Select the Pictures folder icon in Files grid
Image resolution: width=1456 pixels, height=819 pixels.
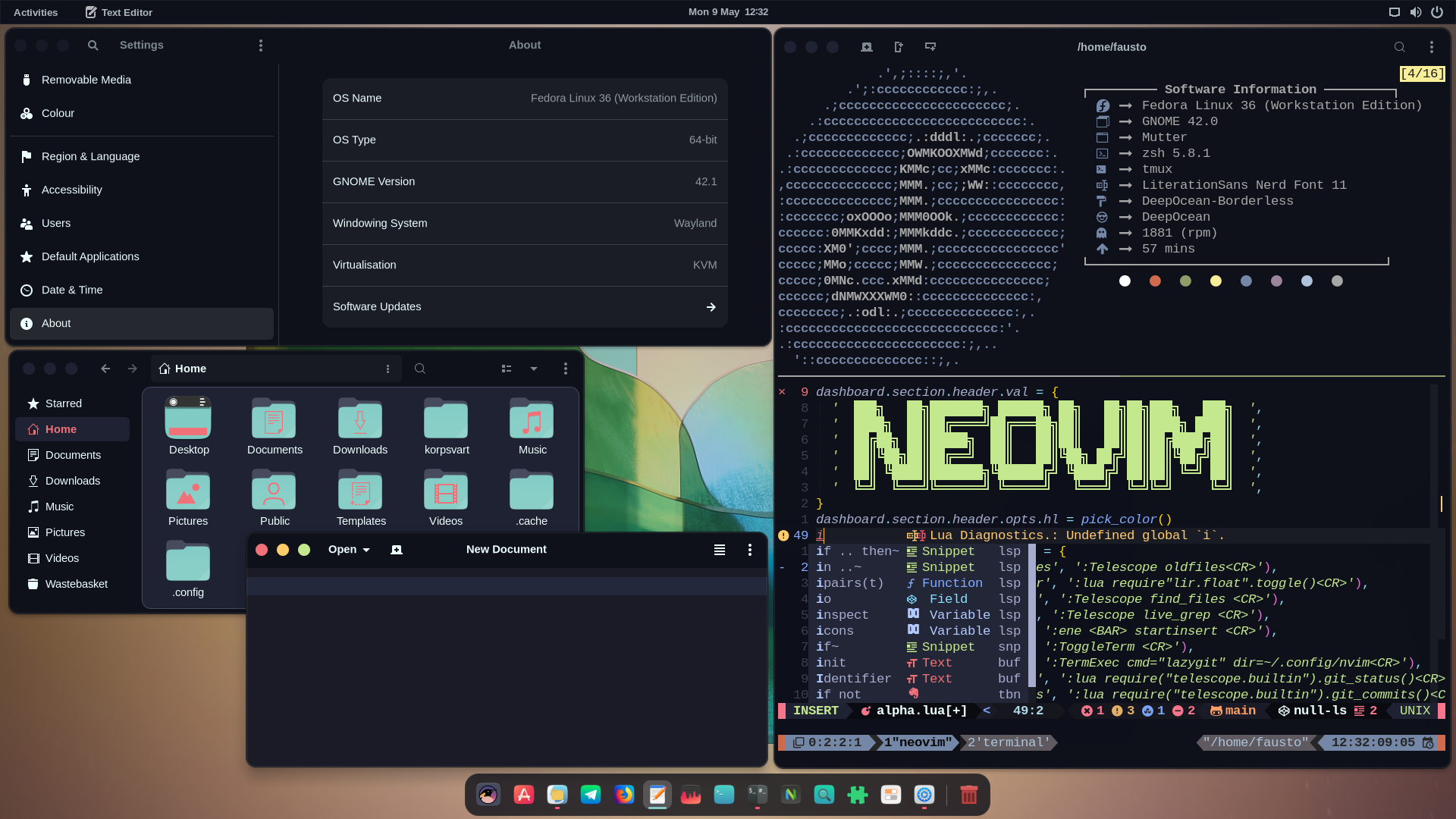pyautogui.click(x=188, y=489)
